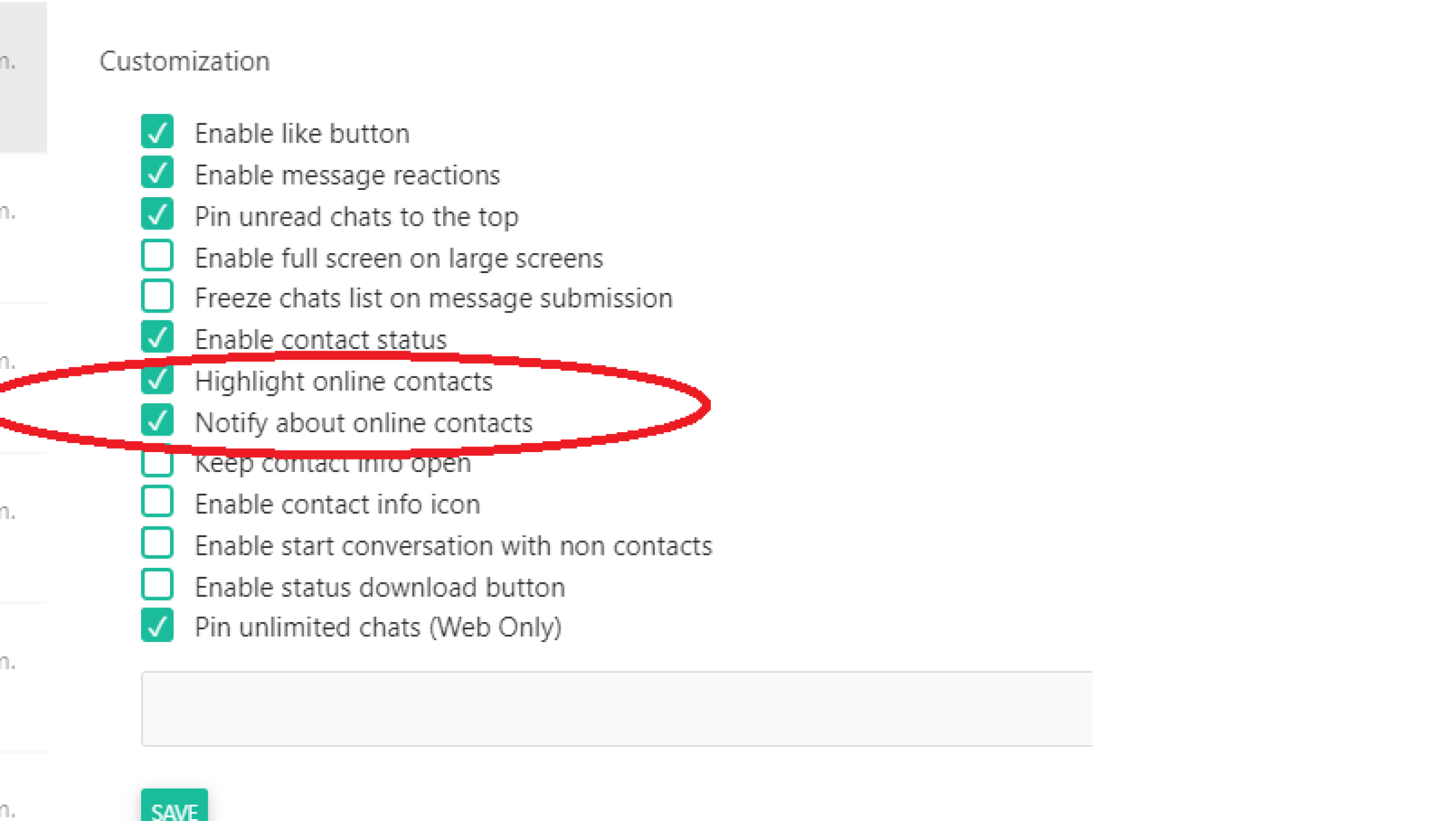The image size is (1456, 821).
Task: Untick Pin unread chats to the top
Action: point(157,215)
